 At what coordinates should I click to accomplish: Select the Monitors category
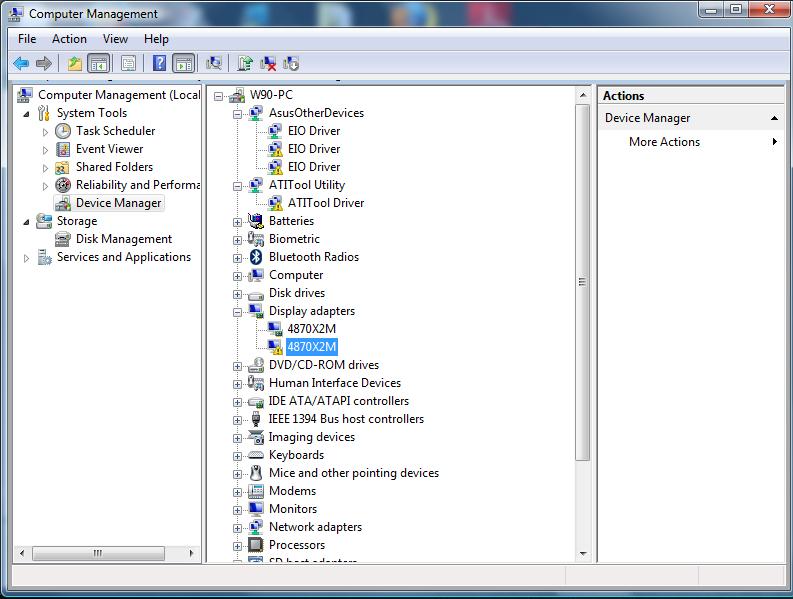coord(293,509)
